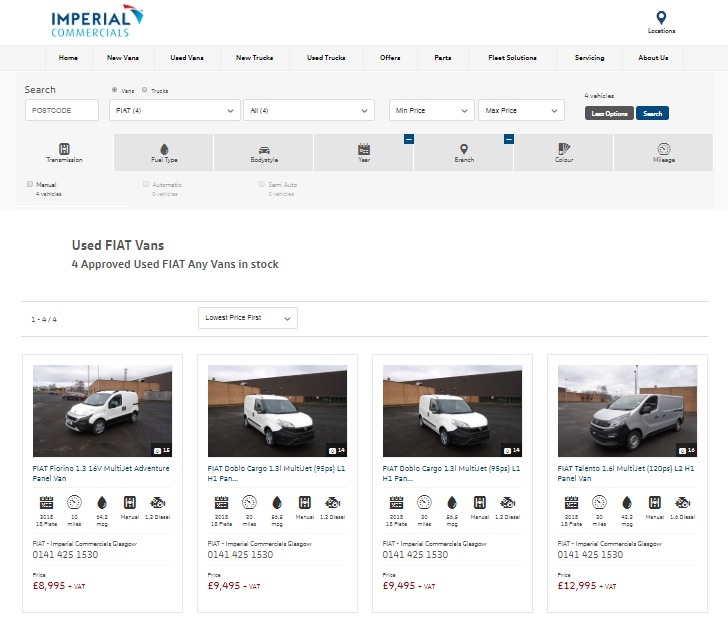Open the Lowest Price First sort dropdown
The height and width of the screenshot is (620, 728).
coord(247,318)
